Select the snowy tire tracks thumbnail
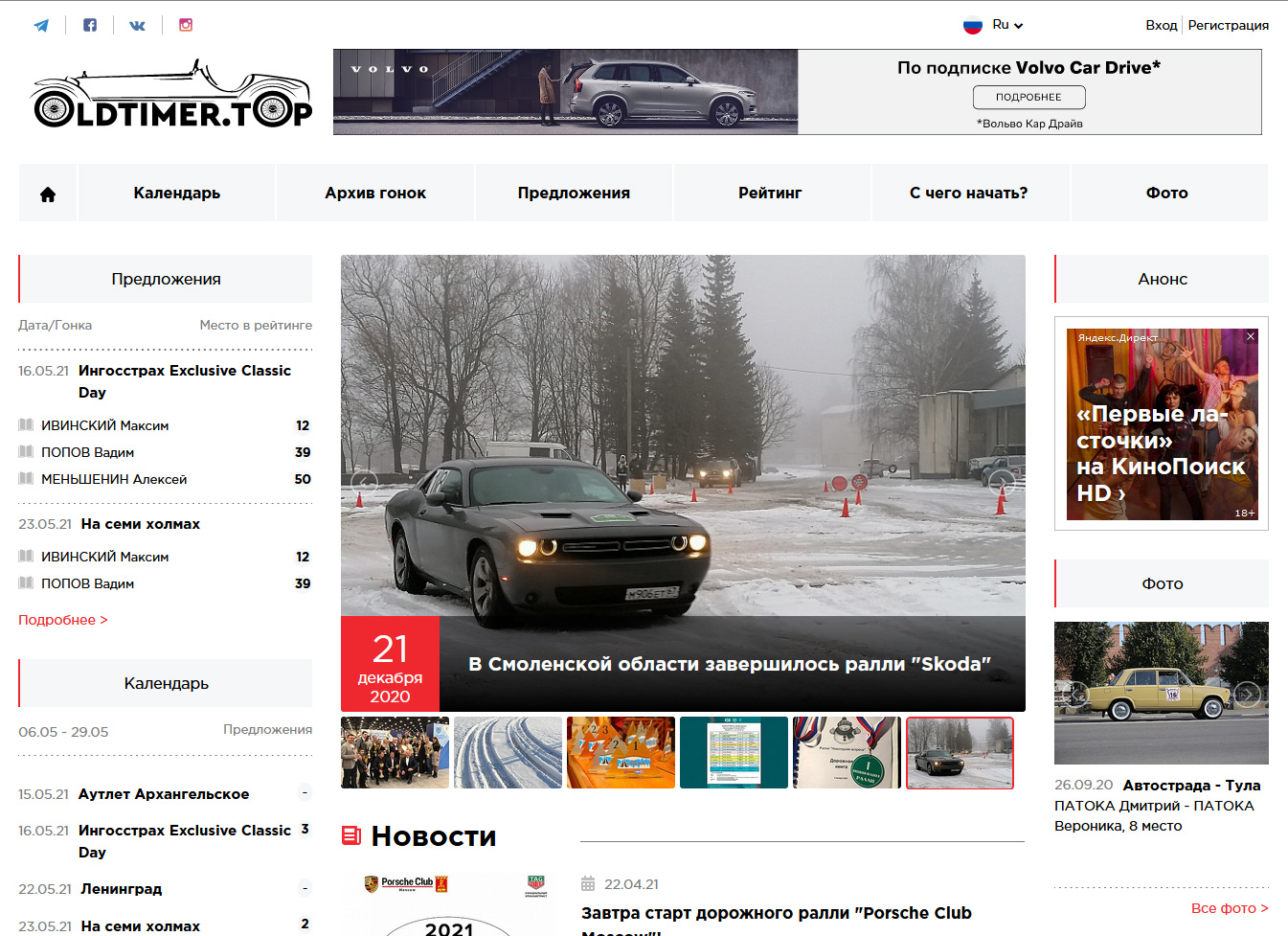Image resolution: width=1288 pixels, height=936 pixels. (x=508, y=753)
